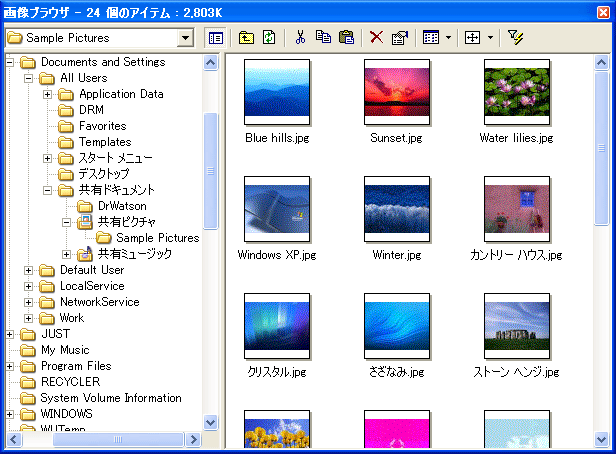Select the Winter.jpg thumbnail

(x=397, y=209)
